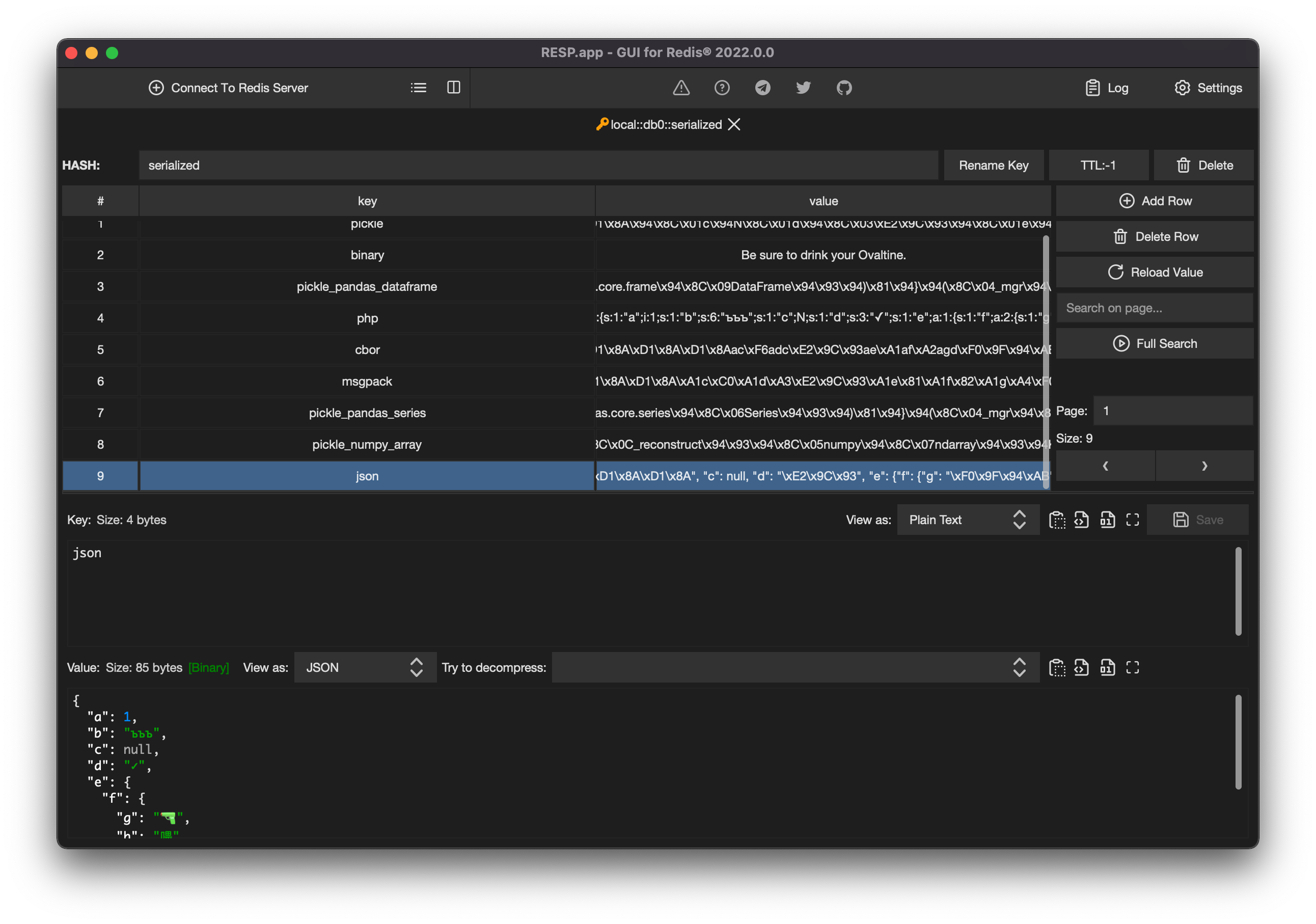The height and width of the screenshot is (924, 1316).
Task: Toggle the Binary data label
Action: pos(208,667)
